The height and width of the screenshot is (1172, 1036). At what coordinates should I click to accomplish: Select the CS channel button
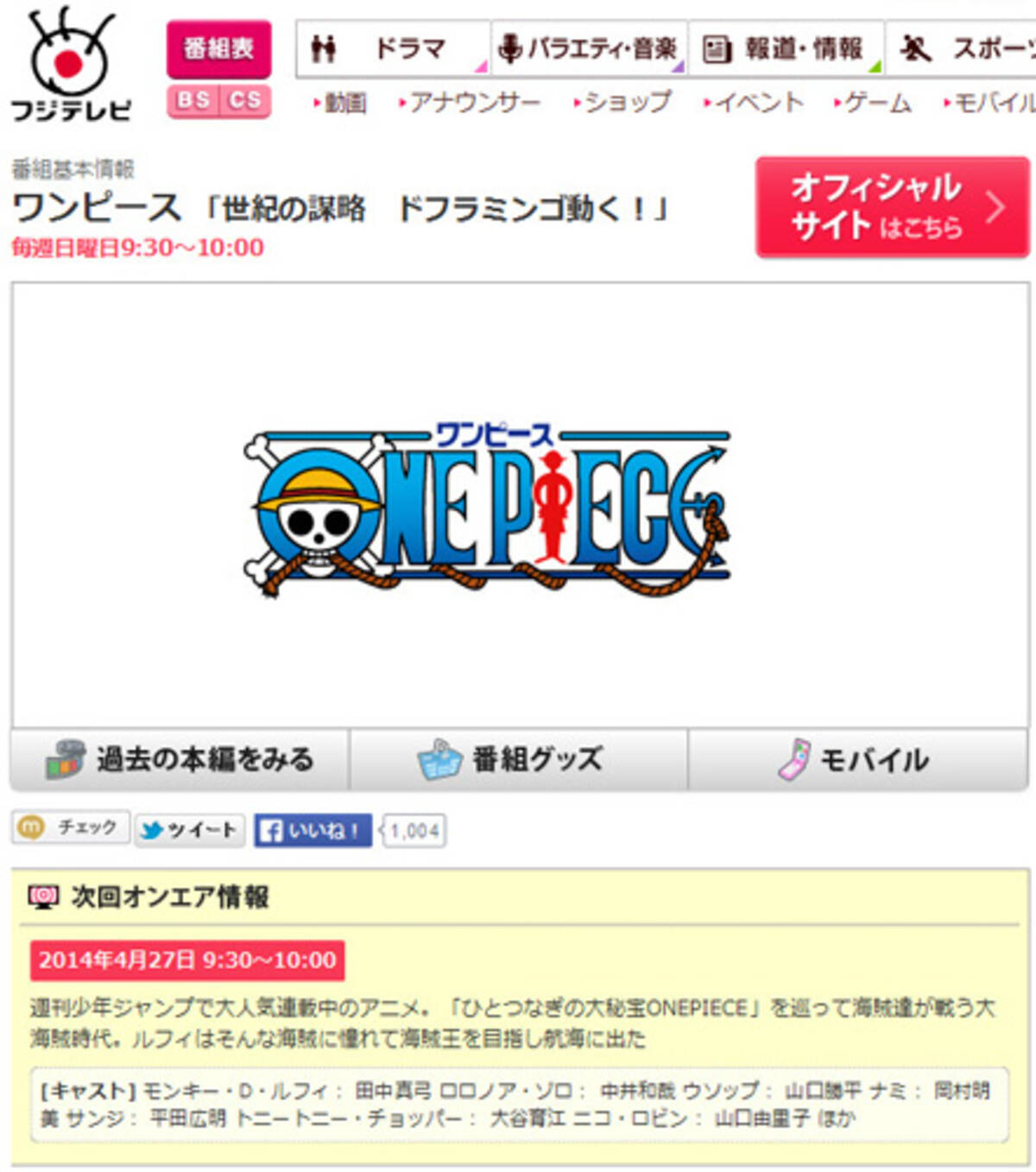point(245,101)
